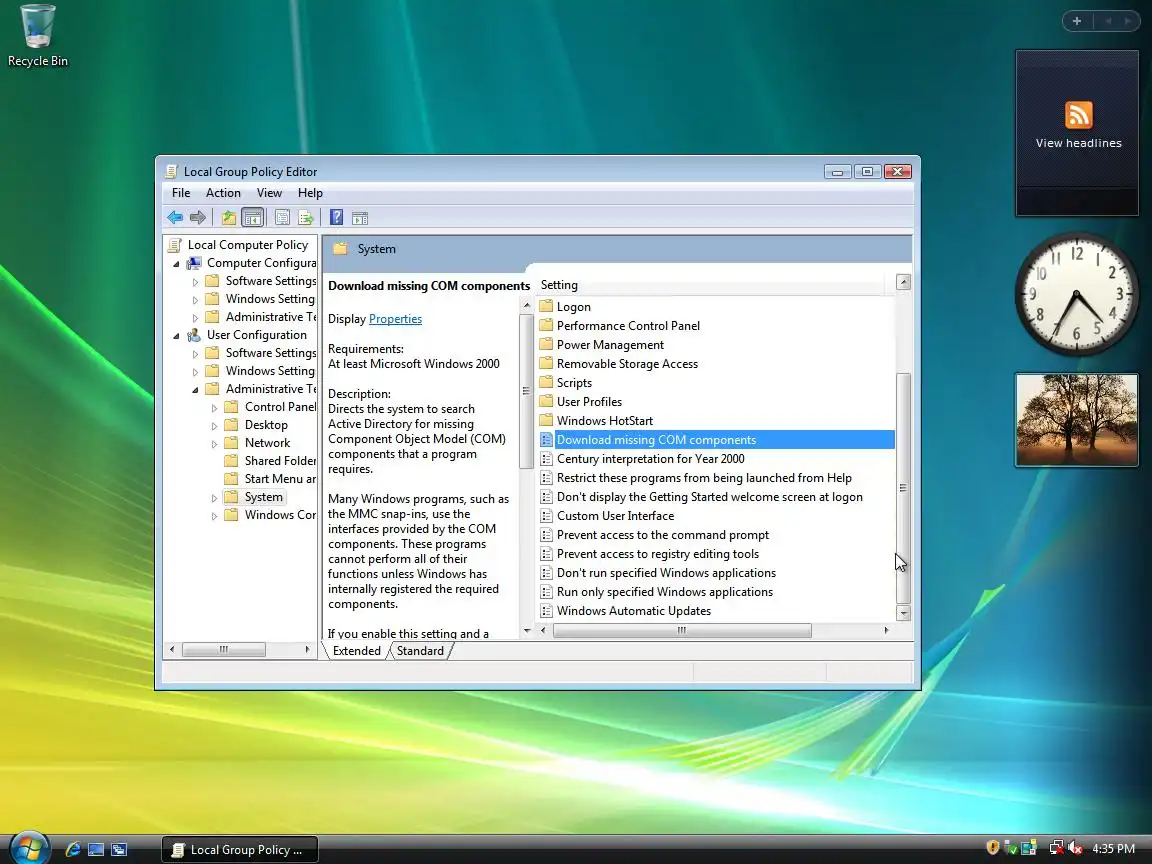Viewport: 1152px width, 864px height.
Task: Click Switch Between Windows quick launch icon
Action: click(119, 849)
